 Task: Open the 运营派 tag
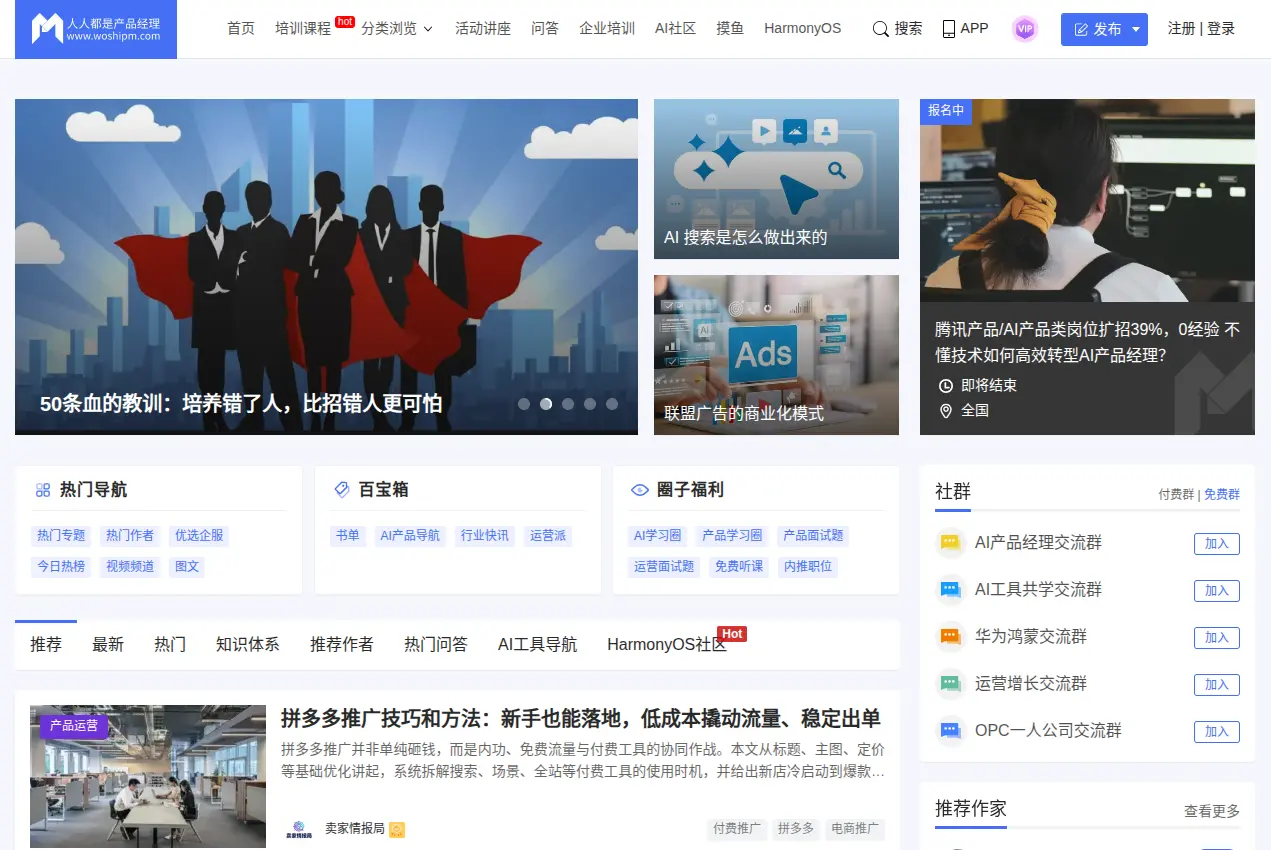[x=548, y=535]
